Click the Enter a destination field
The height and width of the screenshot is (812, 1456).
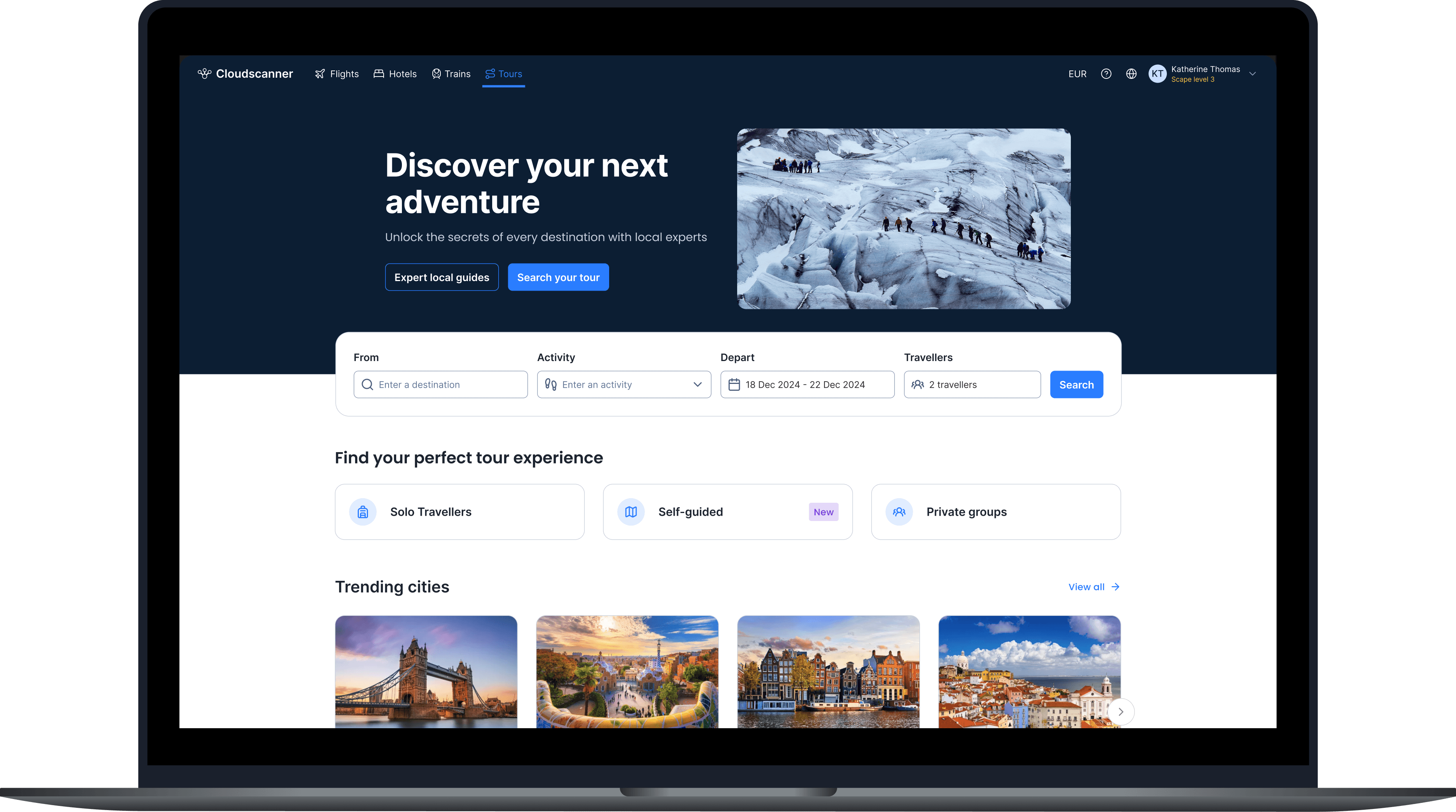click(x=440, y=385)
